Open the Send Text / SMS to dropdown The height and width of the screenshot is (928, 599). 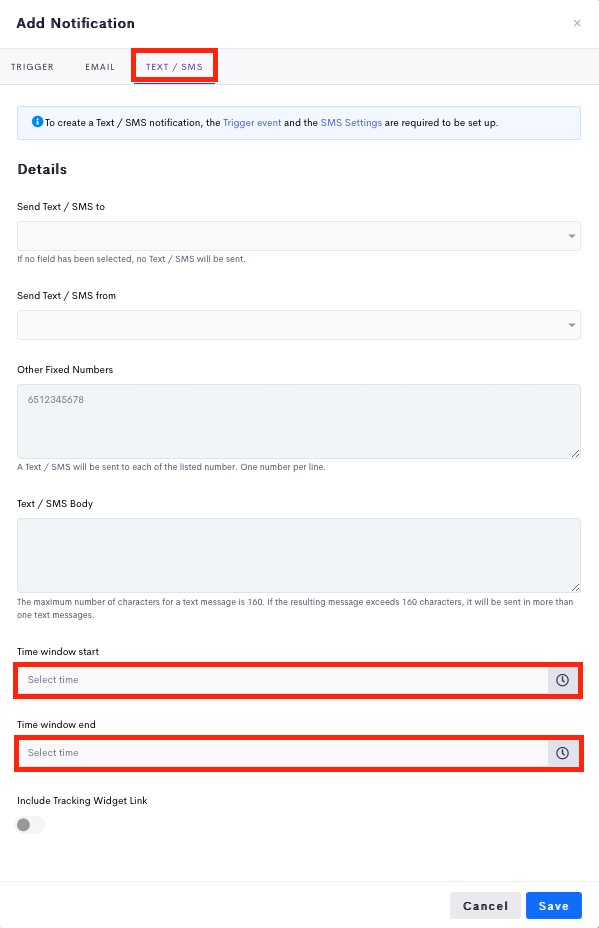(x=299, y=236)
